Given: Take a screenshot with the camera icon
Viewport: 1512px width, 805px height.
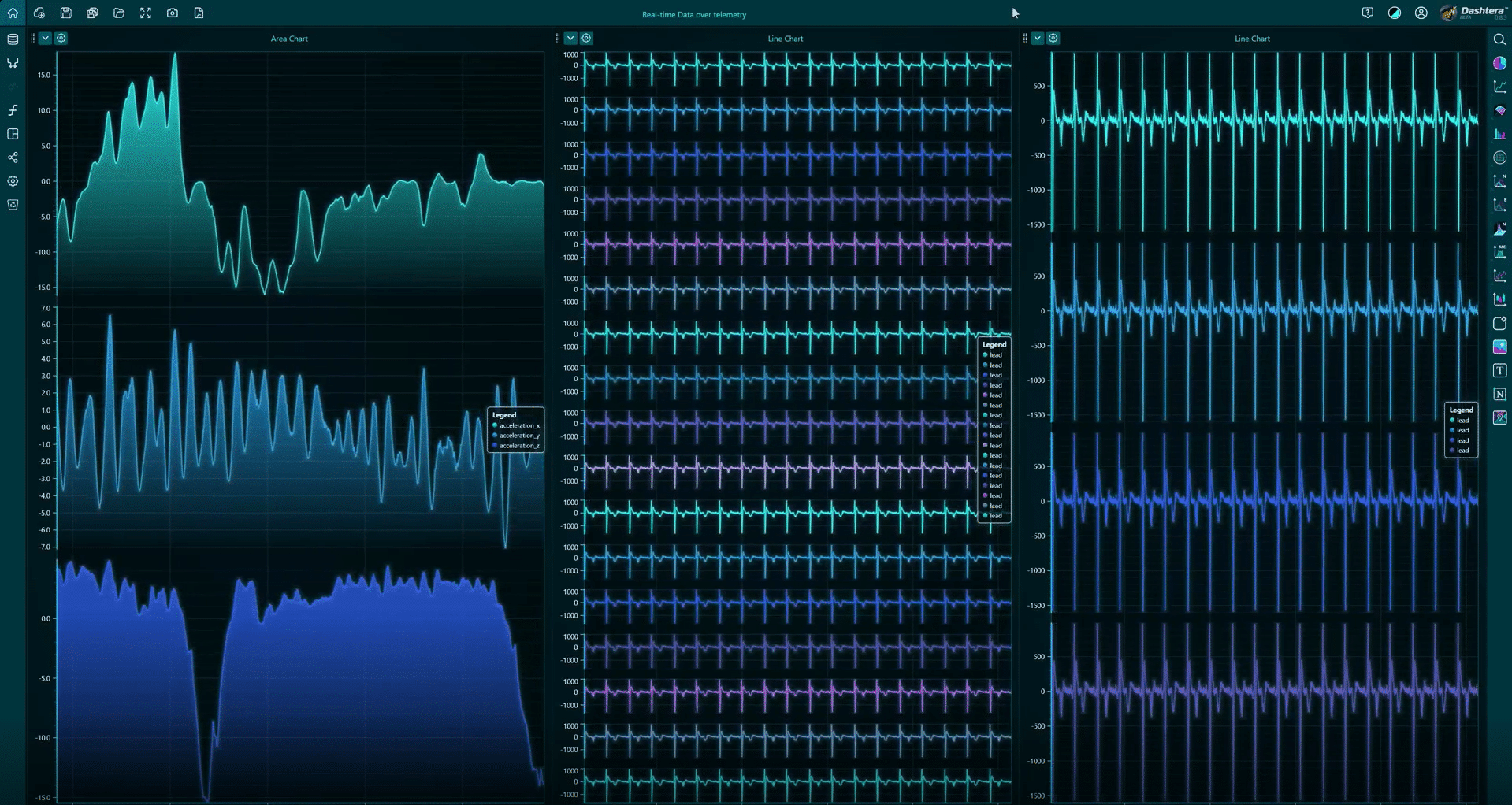Looking at the screenshot, I should 173,13.
